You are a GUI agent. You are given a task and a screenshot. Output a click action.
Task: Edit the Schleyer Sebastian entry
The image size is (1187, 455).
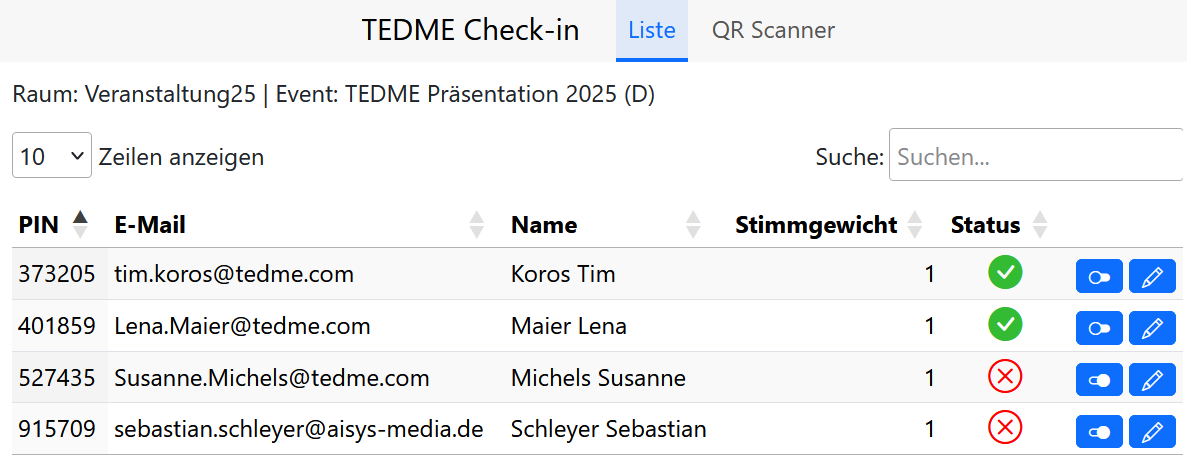[1152, 431]
